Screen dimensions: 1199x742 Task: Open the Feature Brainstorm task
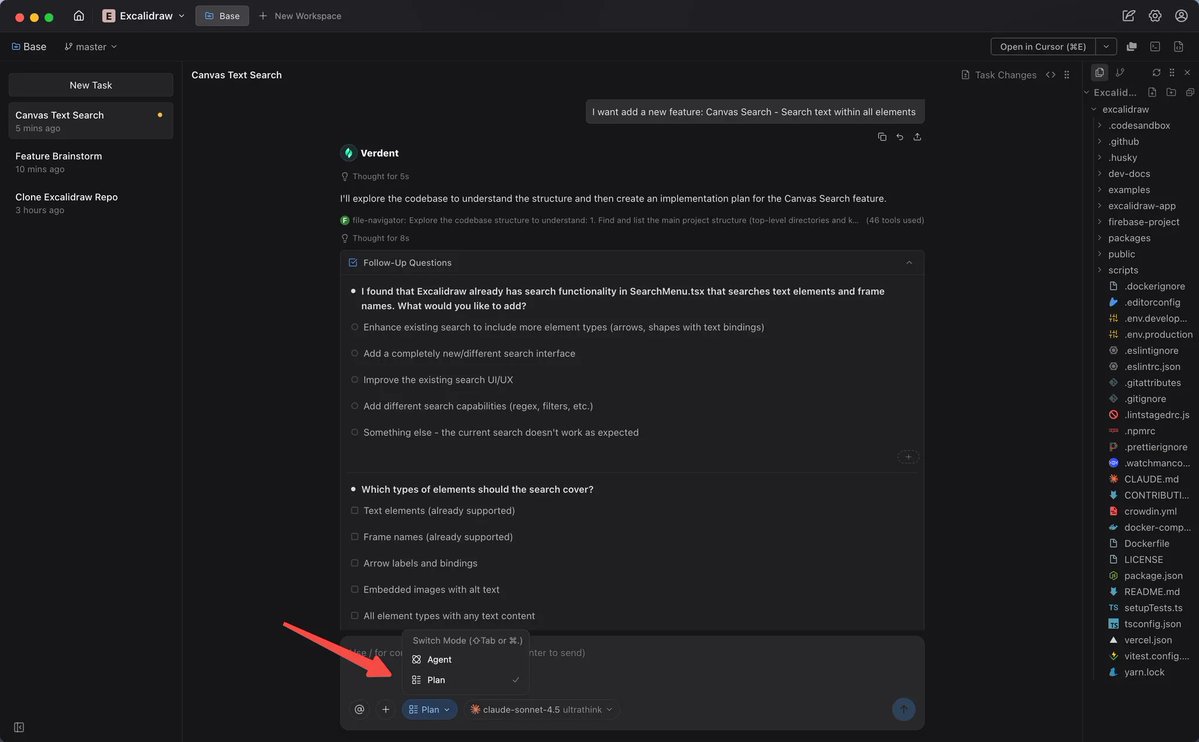pyautogui.click(x=90, y=161)
